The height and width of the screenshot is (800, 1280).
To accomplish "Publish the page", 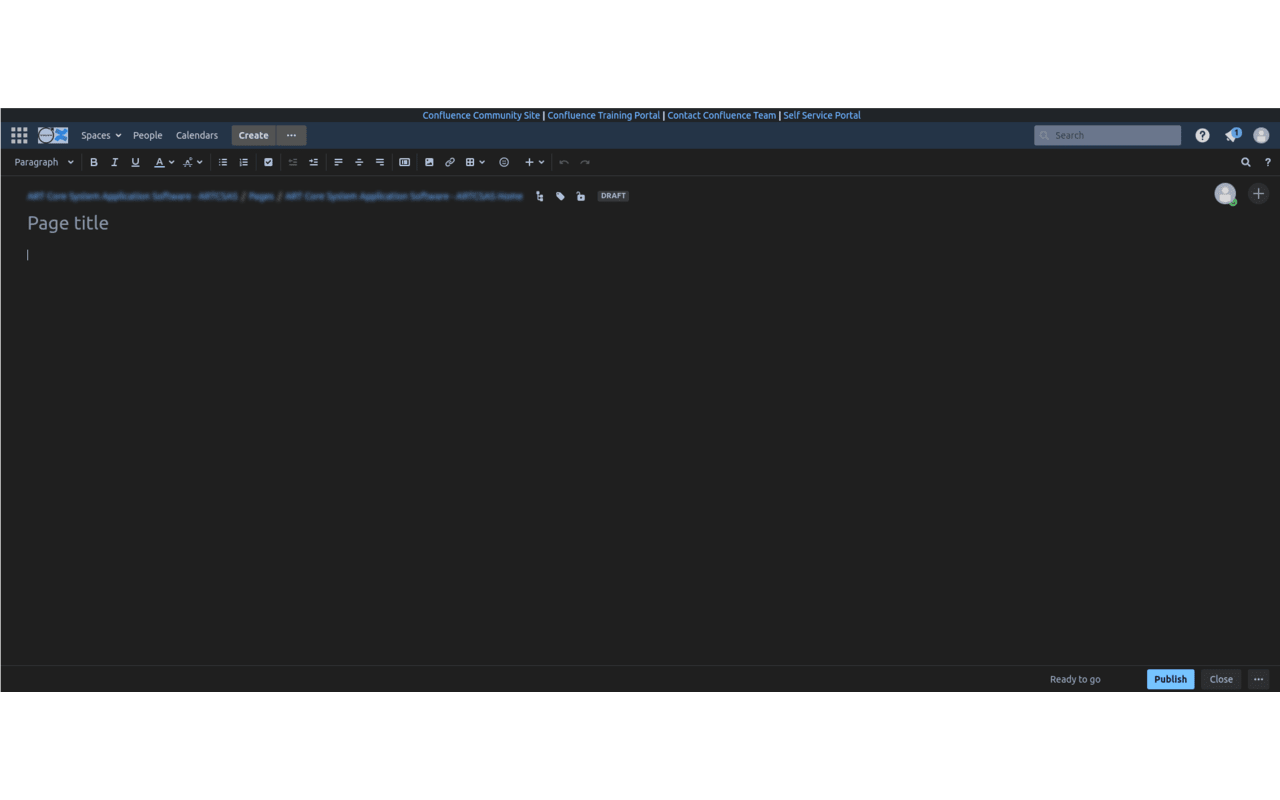I will pyautogui.click(x=1170, y=679).
